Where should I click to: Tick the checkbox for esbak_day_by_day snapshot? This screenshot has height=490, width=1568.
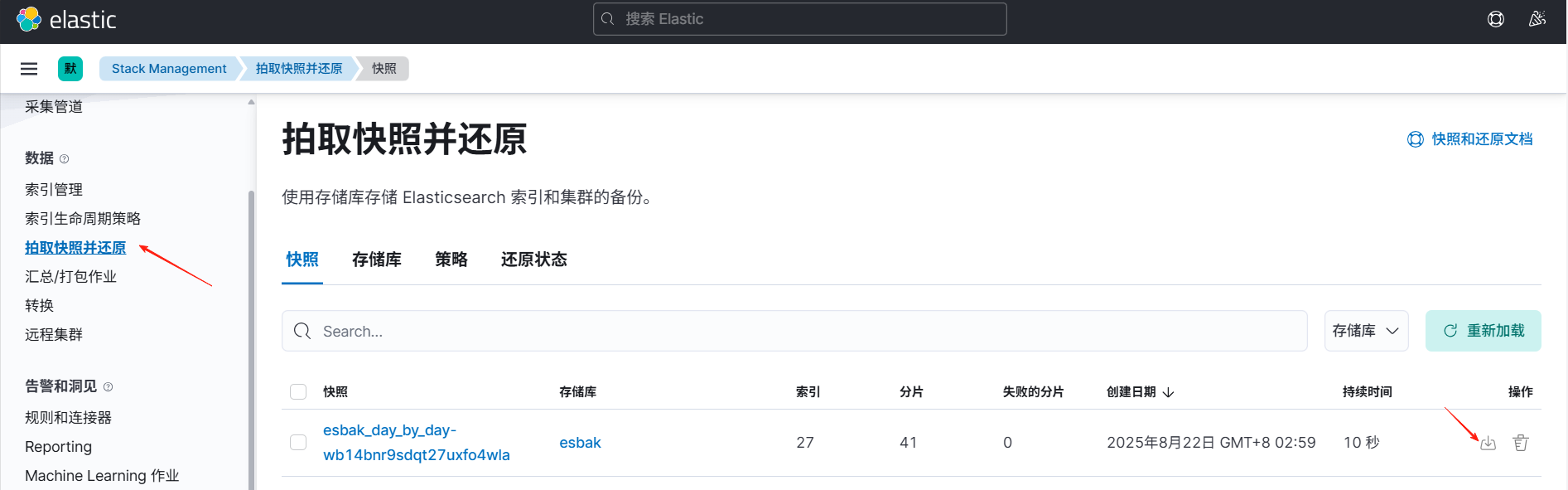point(298,443)
